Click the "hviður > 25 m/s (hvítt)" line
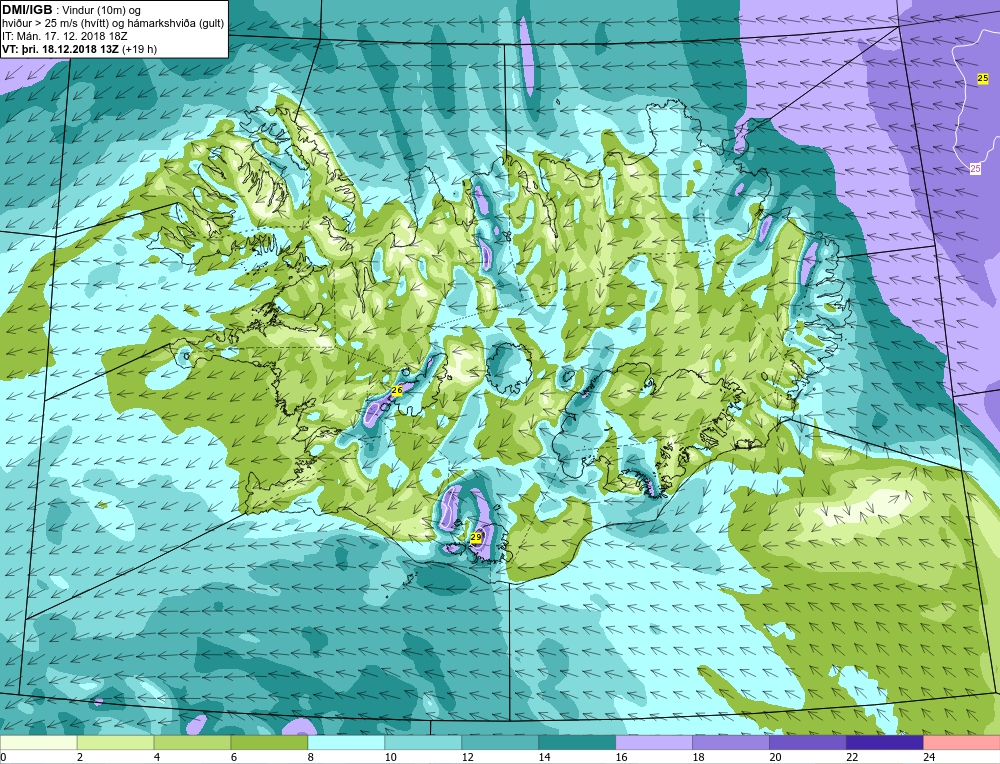1000x764 pixels. pos(54,24)
